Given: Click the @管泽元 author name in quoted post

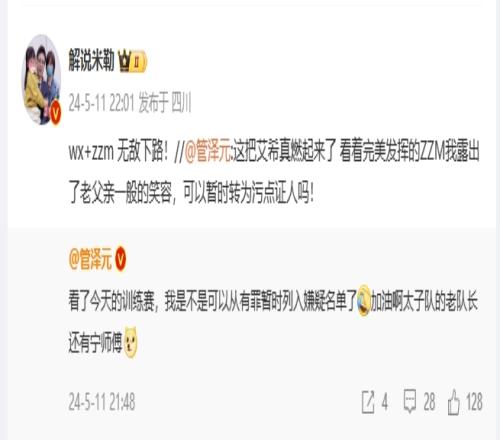Looking at the screenshot, I should 90,259.
